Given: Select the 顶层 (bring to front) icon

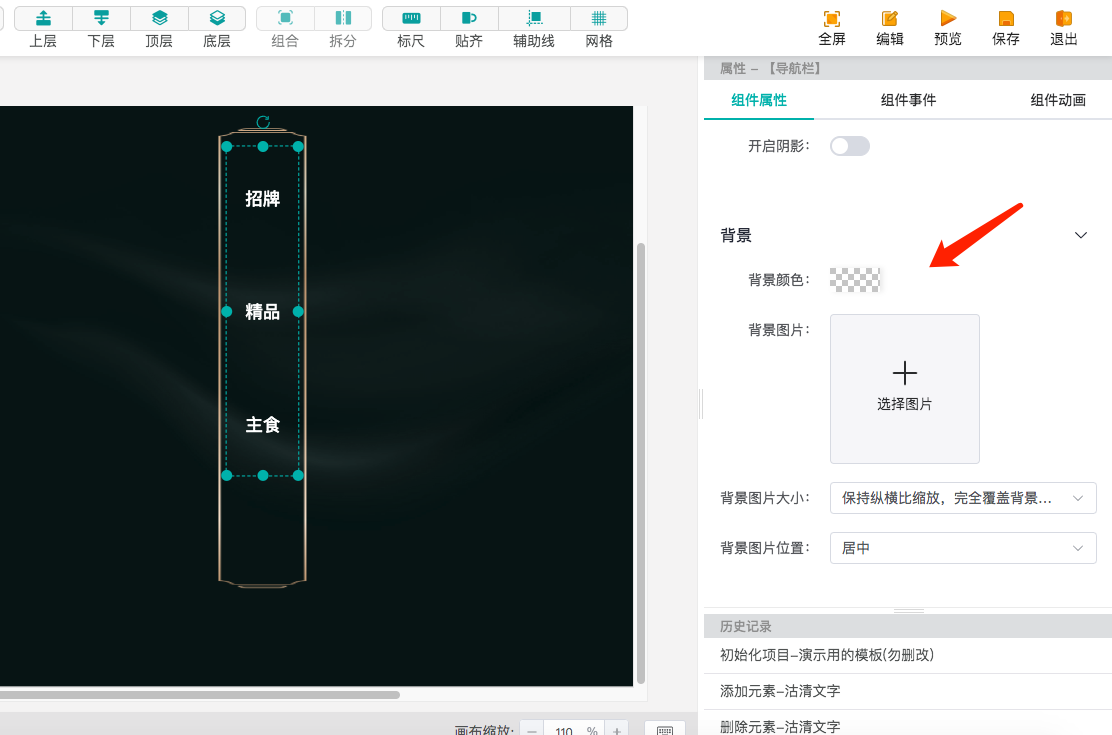Looking at the screenshot, I should coord(159,26).
